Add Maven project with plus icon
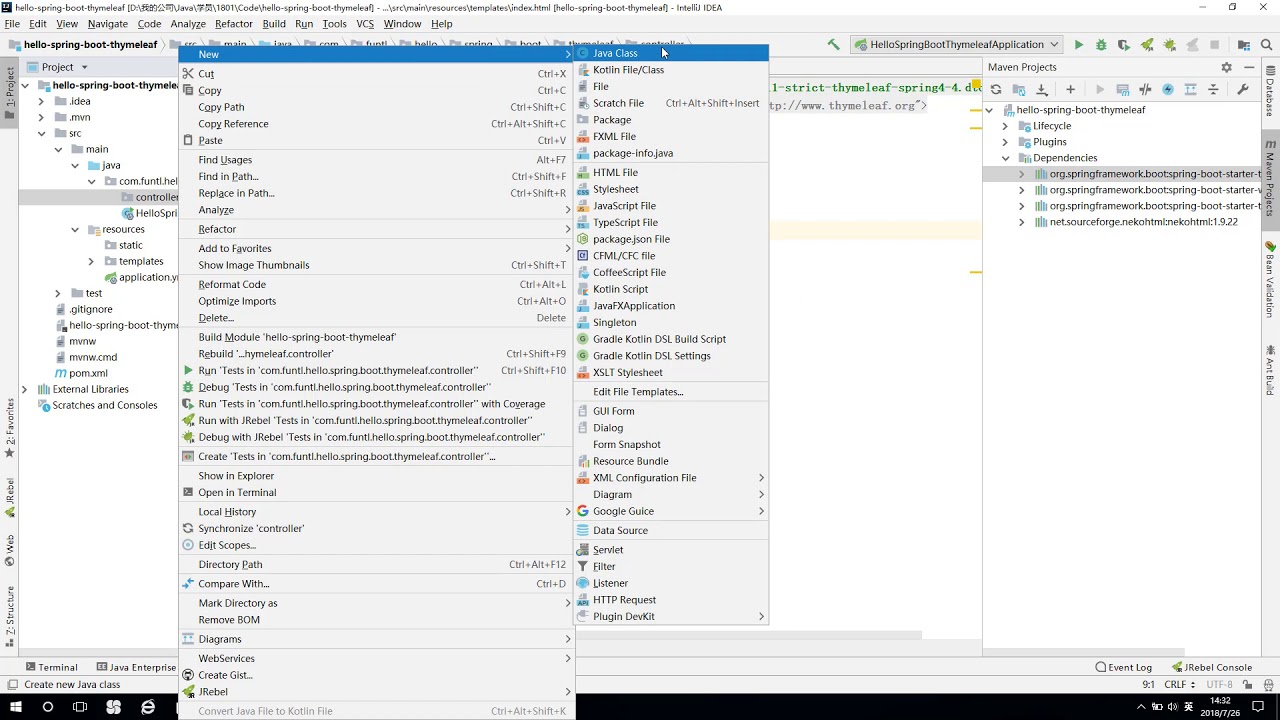This screenshot has height=720, width=1280. point(1070,89)
